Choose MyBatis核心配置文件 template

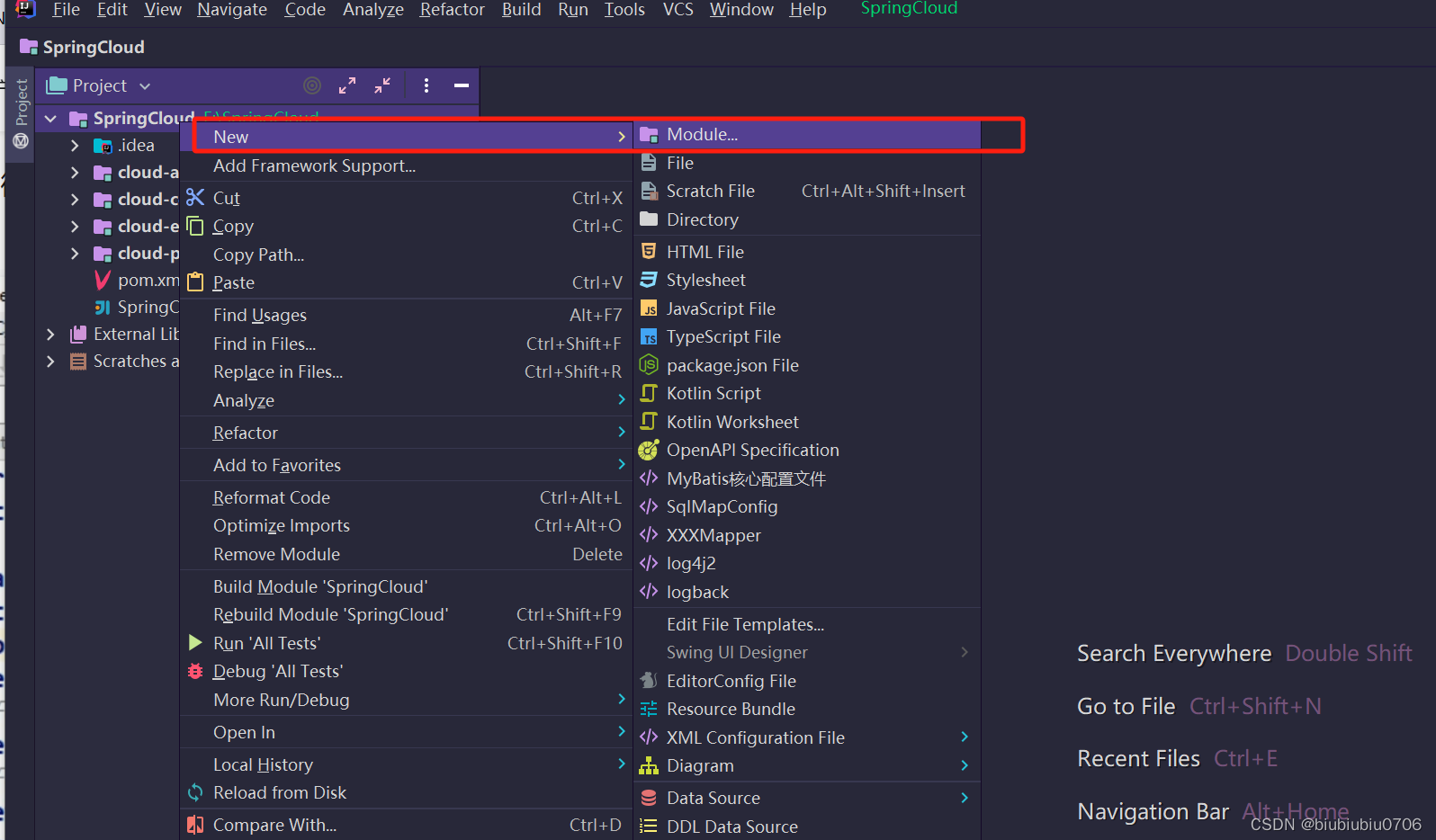807,478
